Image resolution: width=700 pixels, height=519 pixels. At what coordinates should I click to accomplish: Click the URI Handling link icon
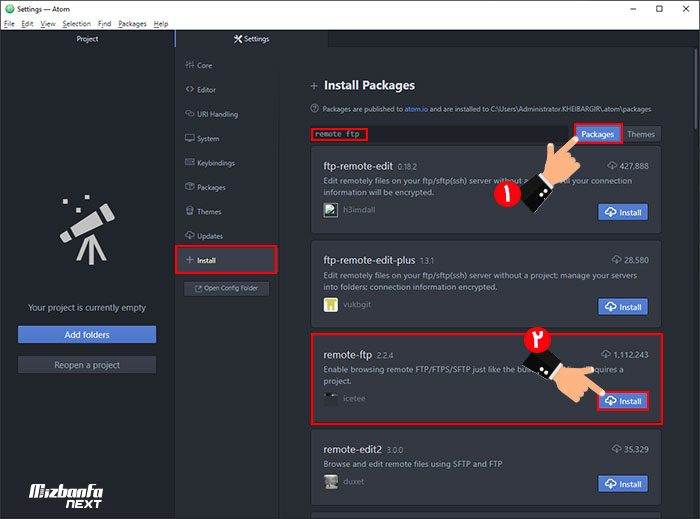(190, 113)
